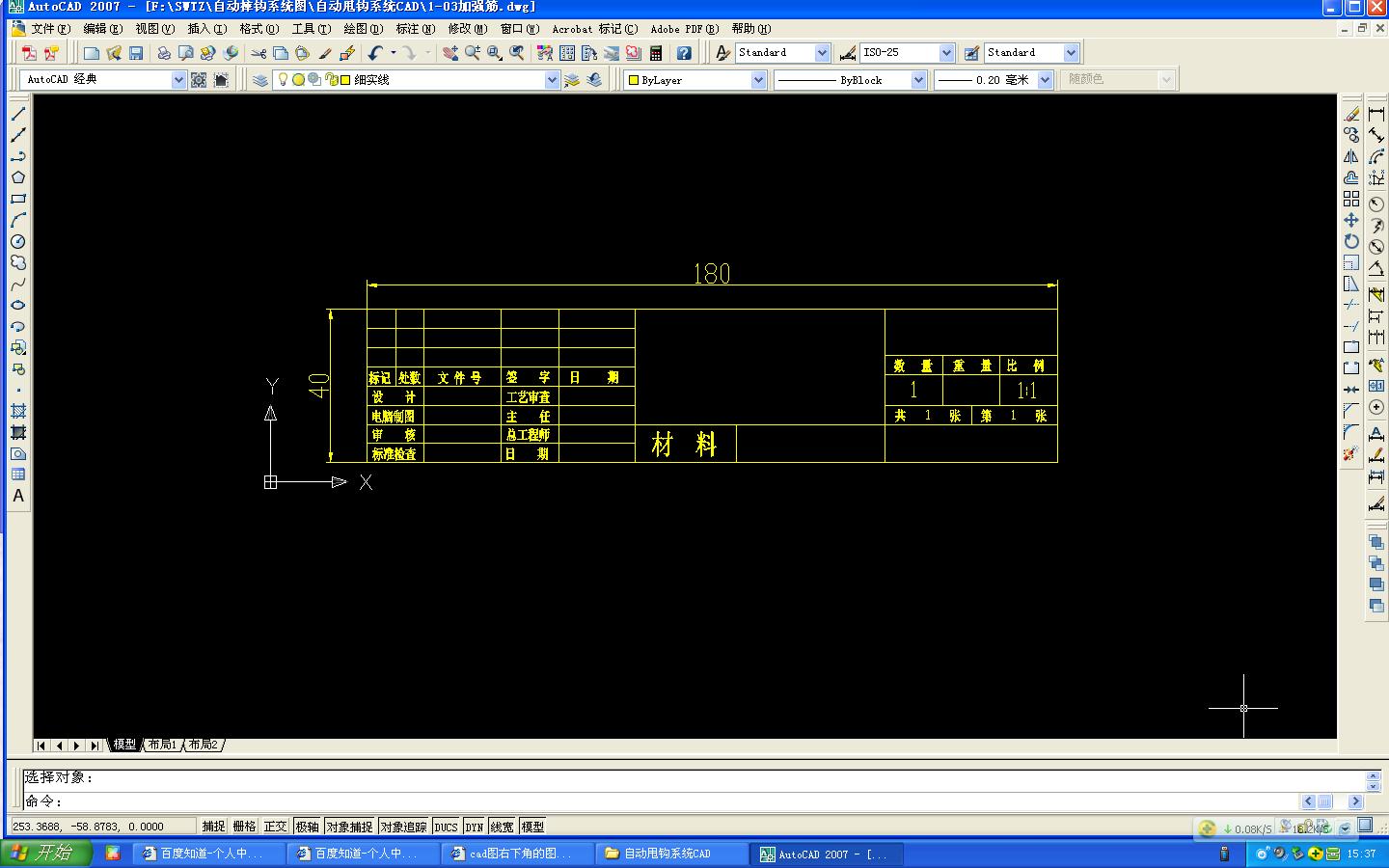Open the ByLayer color dropdown
This screenshot has height=868, width=1389.
tap(758, 80)
